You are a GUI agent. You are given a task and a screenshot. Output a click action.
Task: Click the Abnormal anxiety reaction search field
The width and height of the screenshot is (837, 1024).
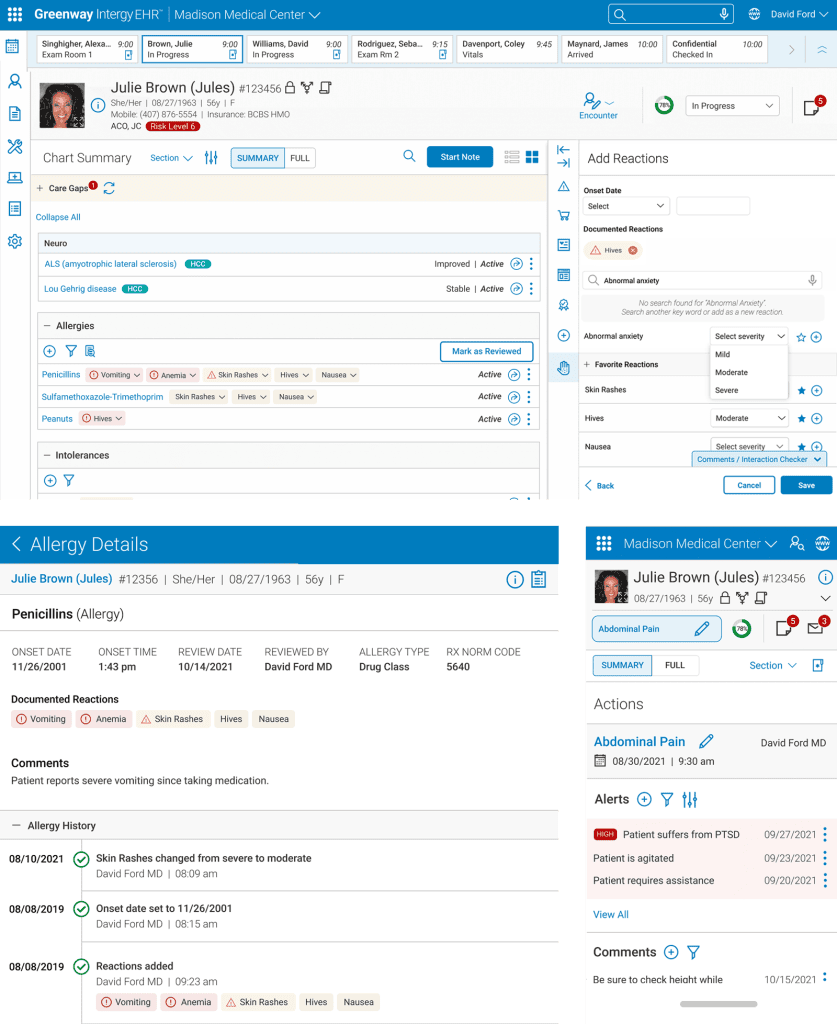(x=701, y=280)
